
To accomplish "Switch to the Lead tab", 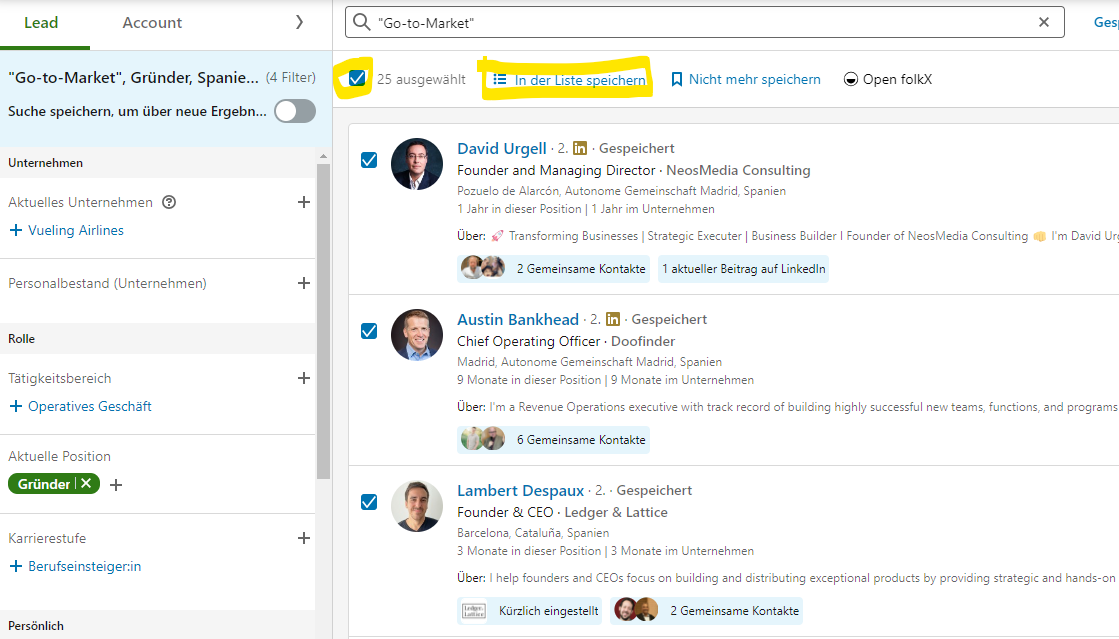I will coord(41,23).
